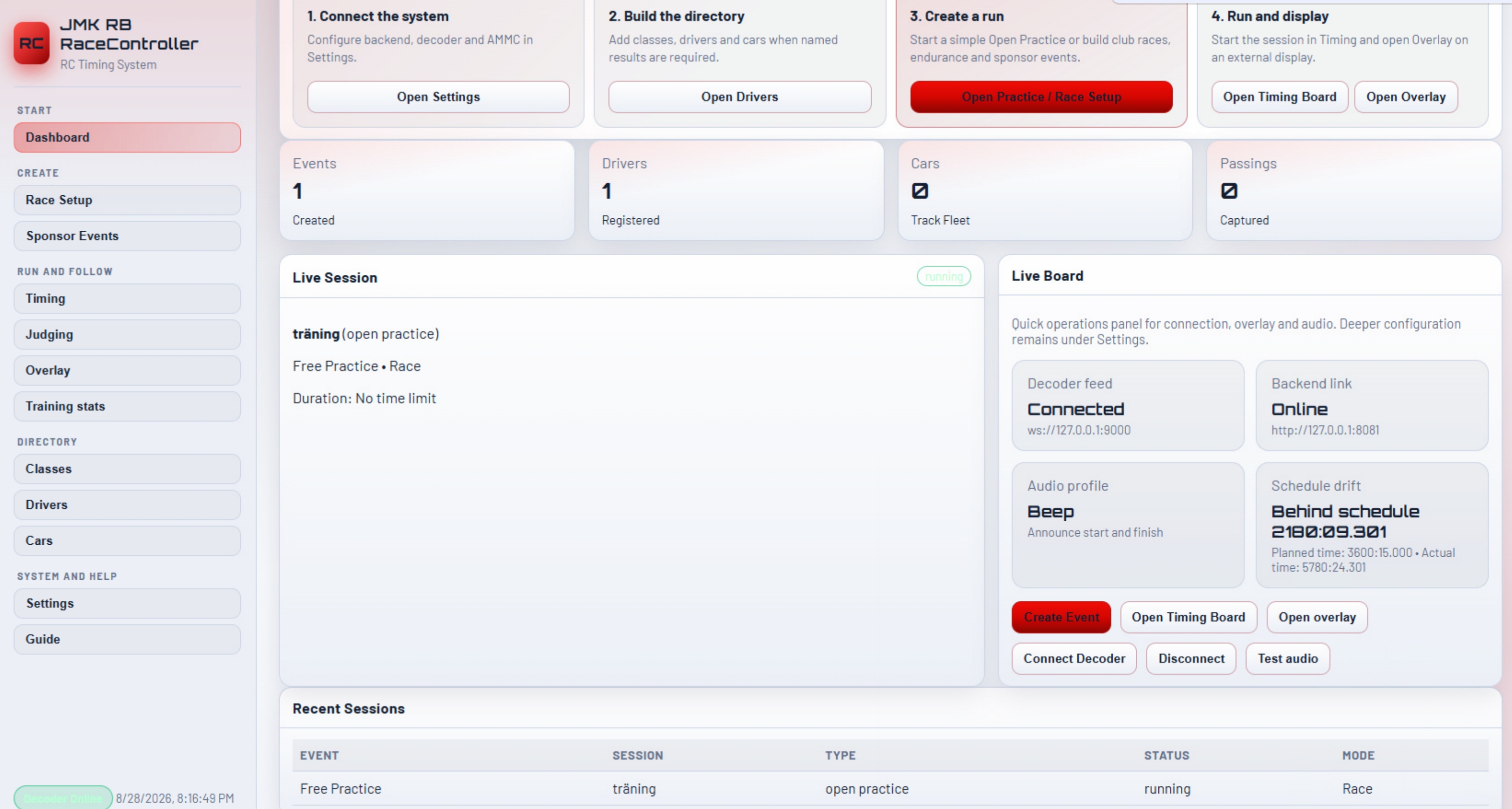The height and width of the screenshot is (809, 1512).
Task: Click the Drivers Registered stat card
Action: click(736, 191)
